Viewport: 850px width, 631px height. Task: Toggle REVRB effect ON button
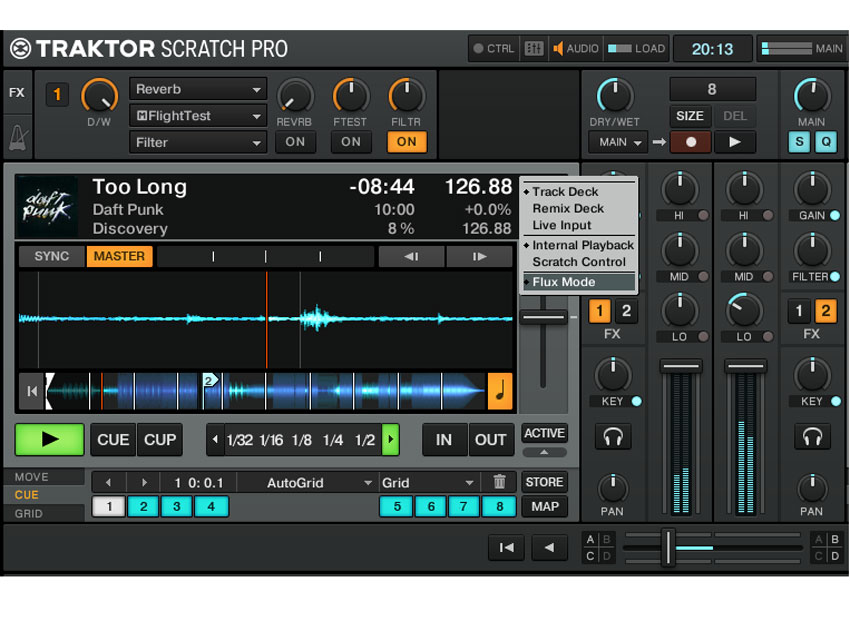click(295, 142)
